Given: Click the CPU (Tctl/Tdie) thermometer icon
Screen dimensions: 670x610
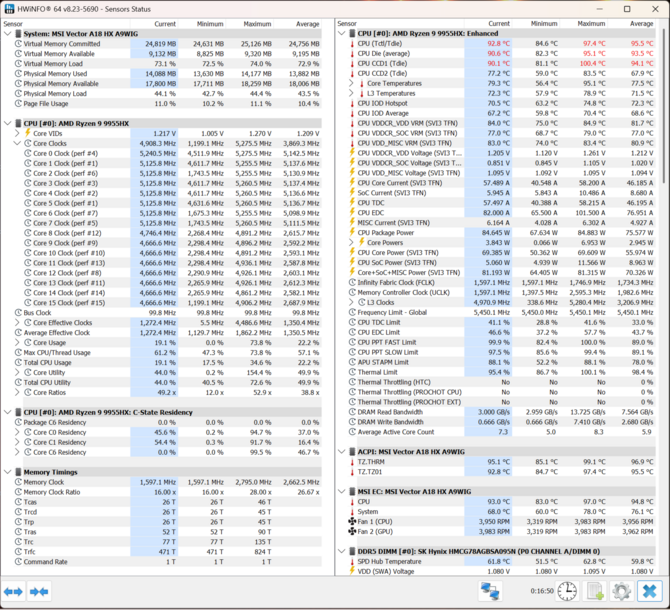Looking at the screenshot, I should 352,44.
